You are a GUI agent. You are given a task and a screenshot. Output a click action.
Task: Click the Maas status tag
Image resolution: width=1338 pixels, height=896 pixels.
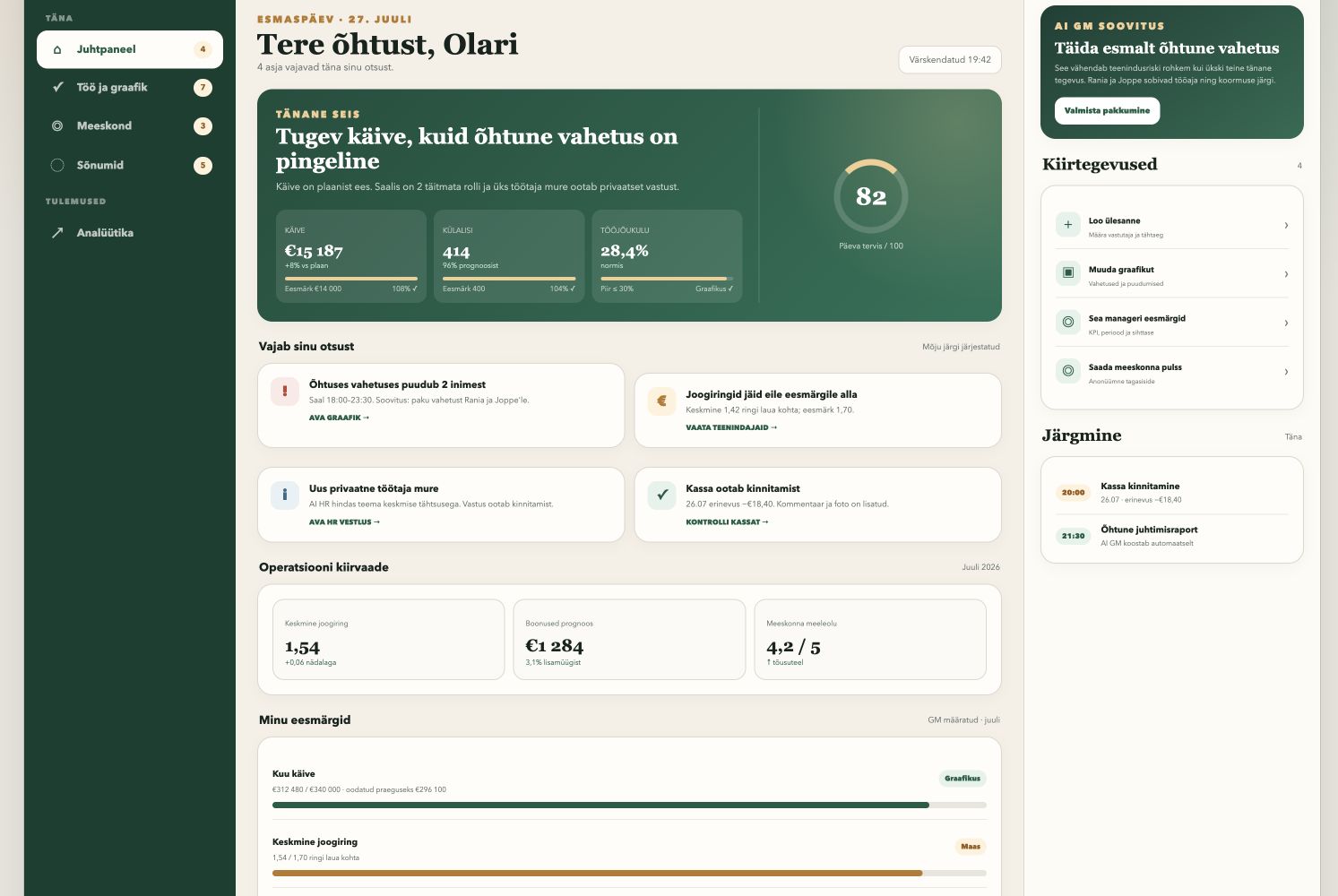[971, 847]
